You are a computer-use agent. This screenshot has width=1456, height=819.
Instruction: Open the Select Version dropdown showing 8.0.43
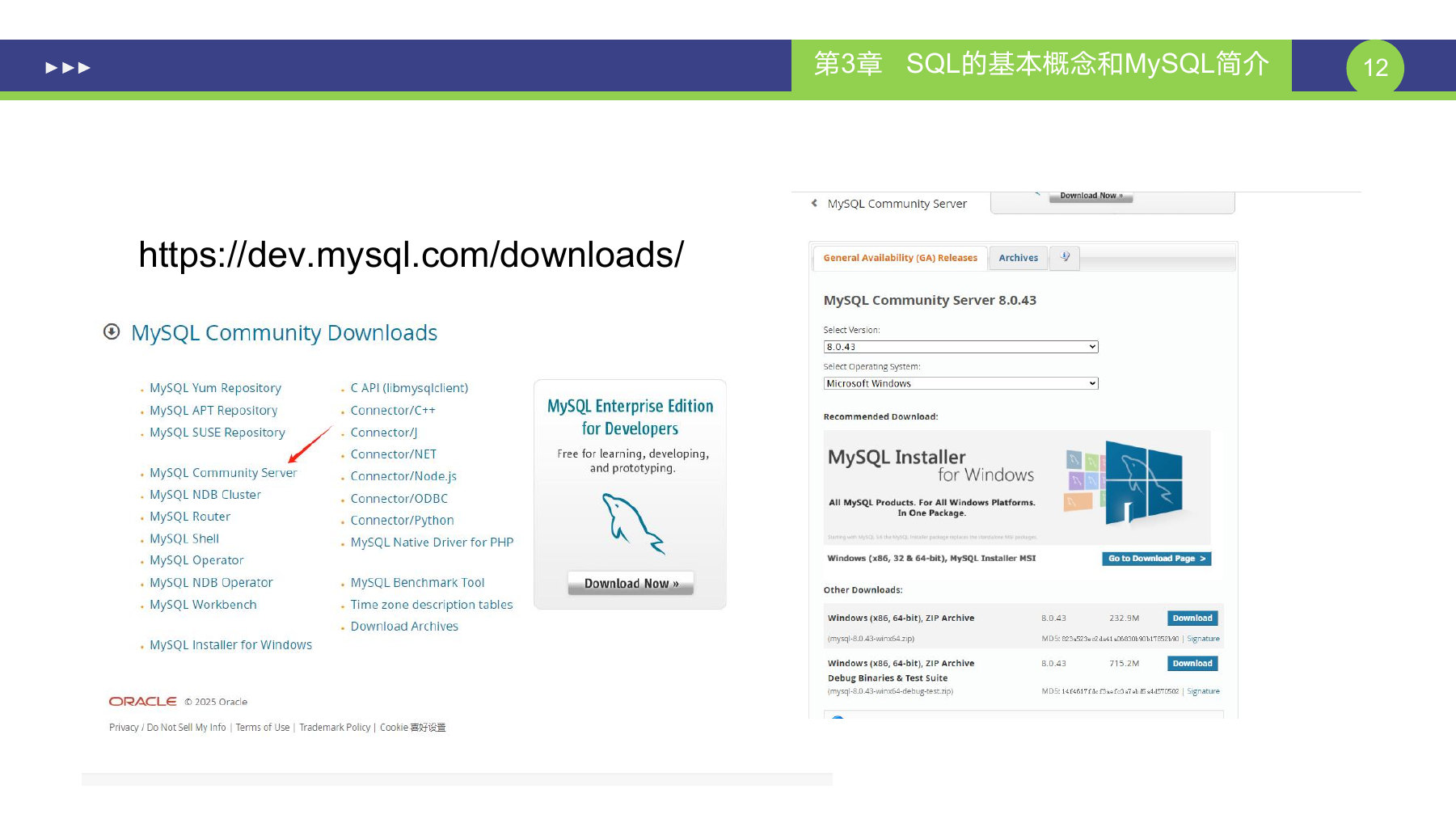tap(960, 347)
